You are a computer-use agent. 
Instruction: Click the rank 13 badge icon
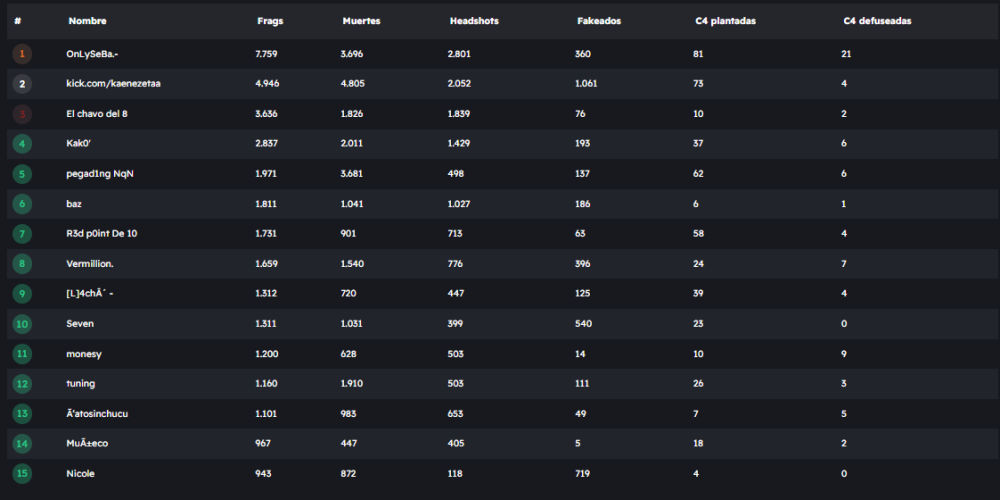22,414
